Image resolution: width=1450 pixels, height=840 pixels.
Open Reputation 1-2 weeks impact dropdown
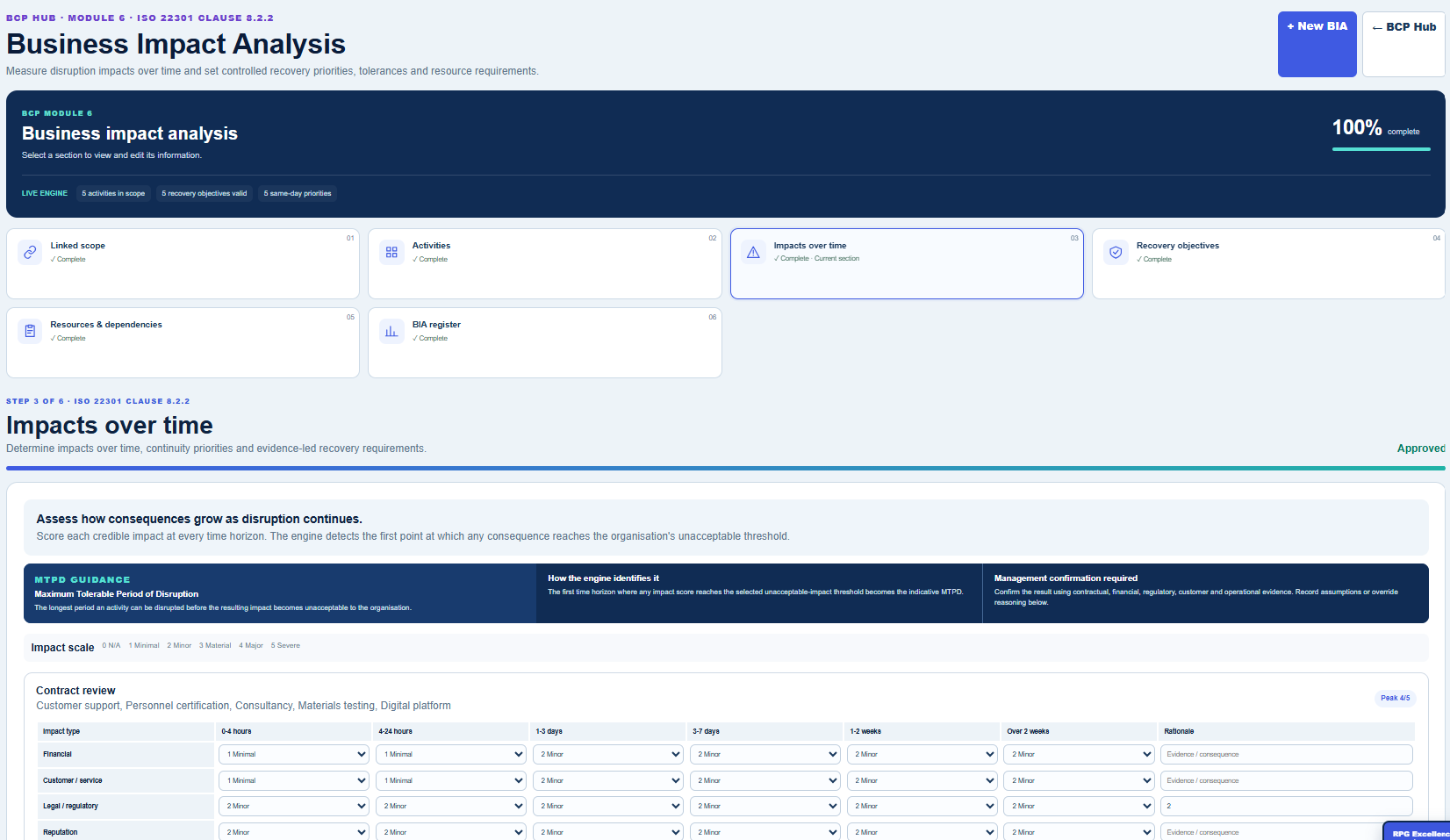(x=922, y=832)
